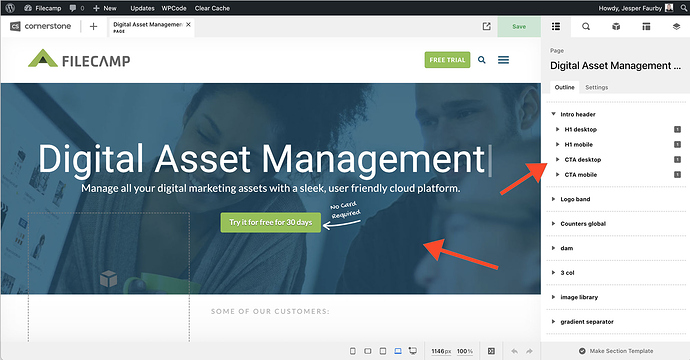Viewport: 690px width, 360px height.
Task: Click the 100% zoom field
Action: point(465,351)
